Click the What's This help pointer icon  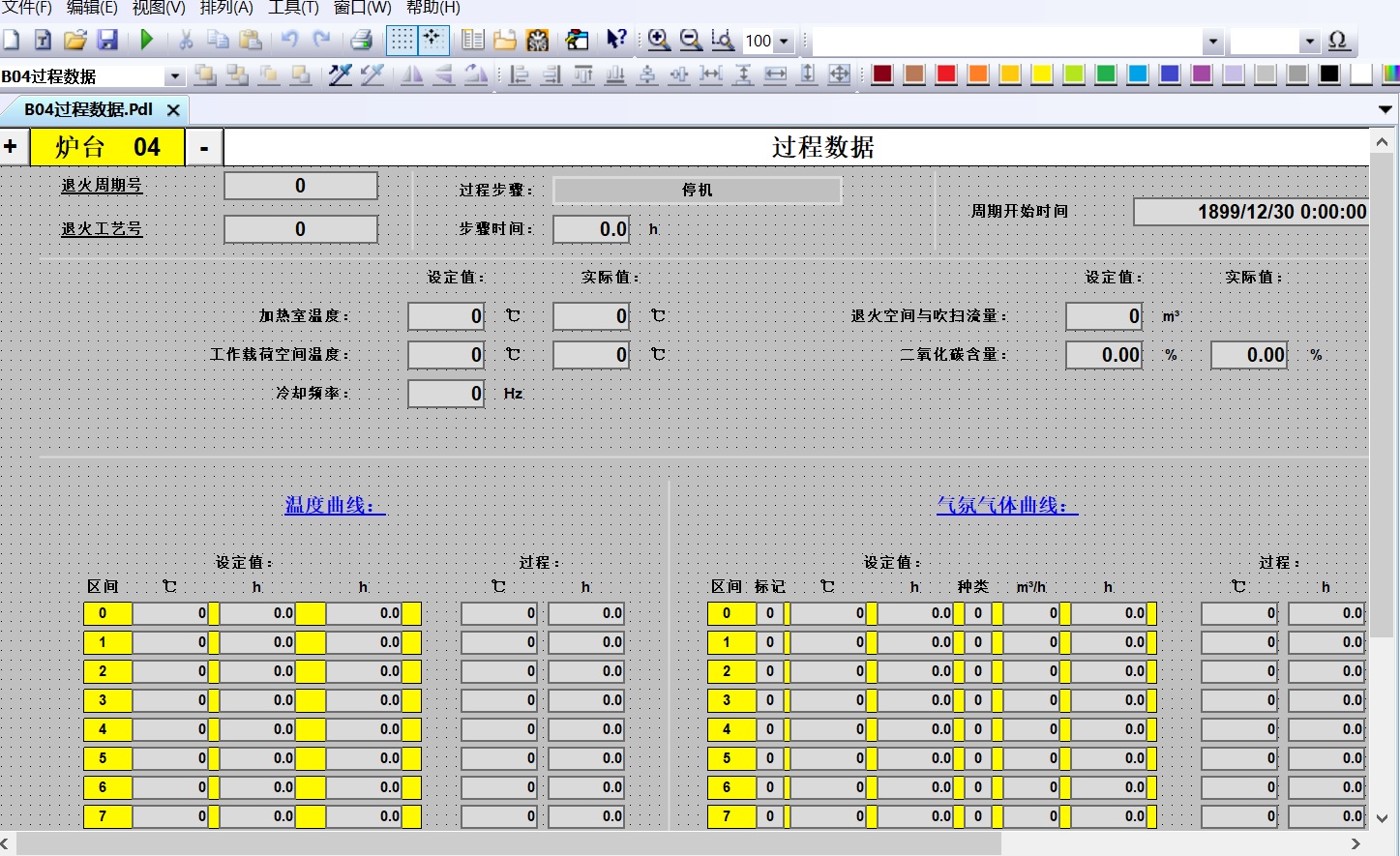click(616, 40)
